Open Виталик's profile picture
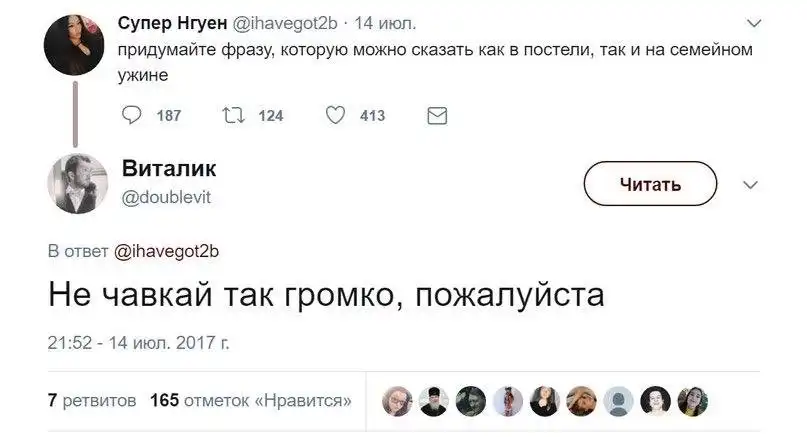Viewport: 807px width, 437px height. tap(77, 183)
